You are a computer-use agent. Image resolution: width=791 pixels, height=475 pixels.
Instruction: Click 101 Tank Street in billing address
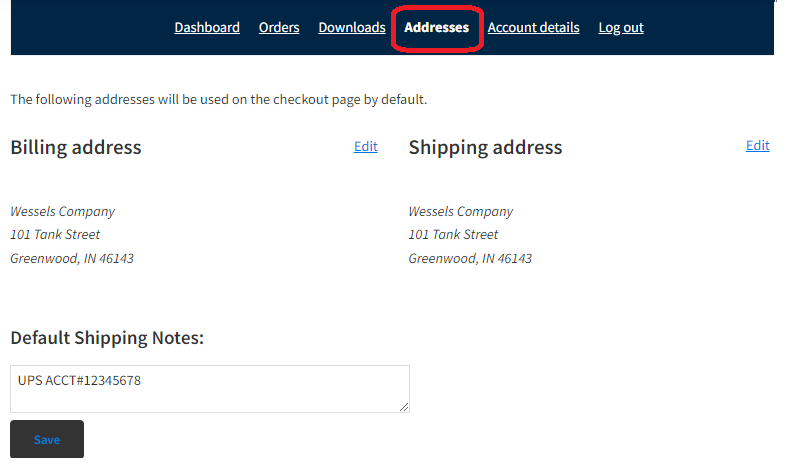point(55,234)
